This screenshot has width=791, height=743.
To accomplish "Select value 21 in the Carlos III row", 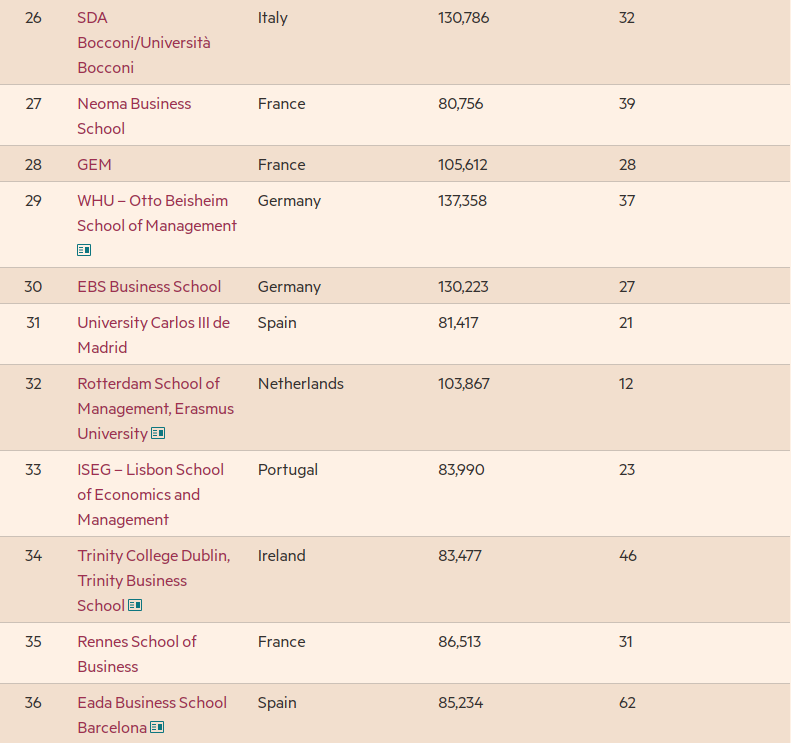I will point(626,322).
